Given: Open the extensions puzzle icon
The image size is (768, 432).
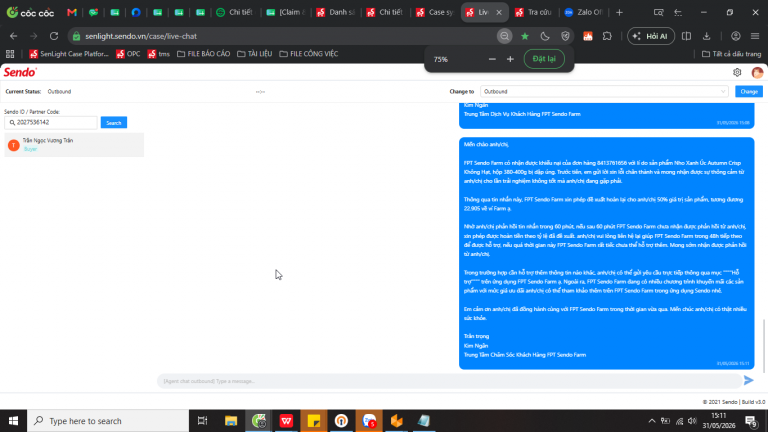Looking at the screenshot, I should [607, 36].
